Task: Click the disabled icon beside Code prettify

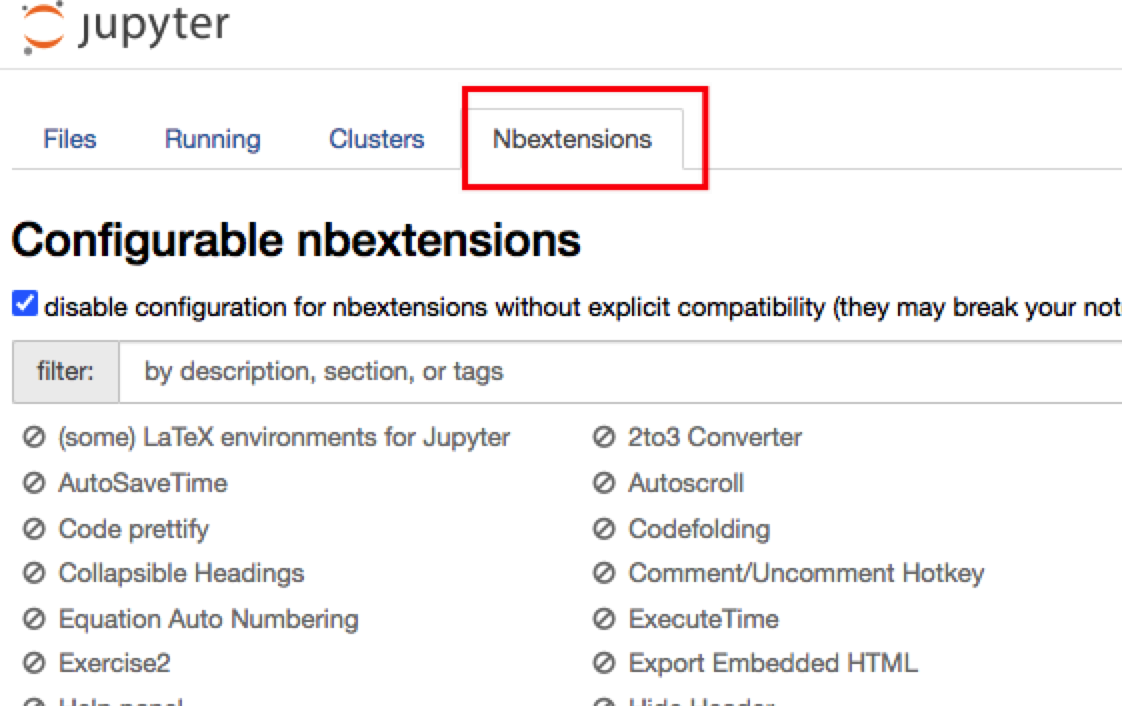Action: click(34, 529)
